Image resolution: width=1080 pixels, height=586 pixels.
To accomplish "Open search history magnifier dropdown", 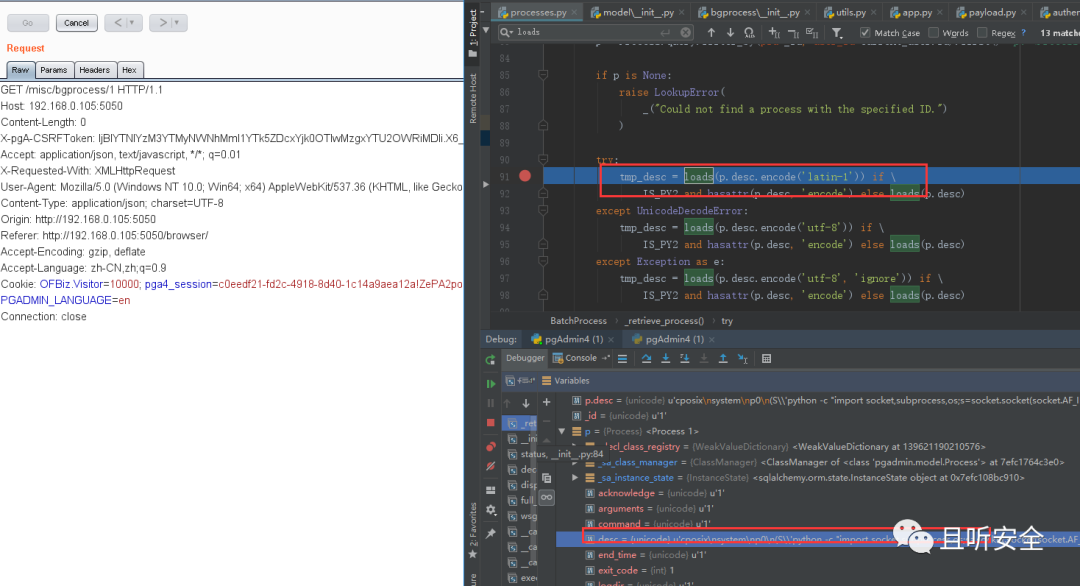I will (506, 32).
